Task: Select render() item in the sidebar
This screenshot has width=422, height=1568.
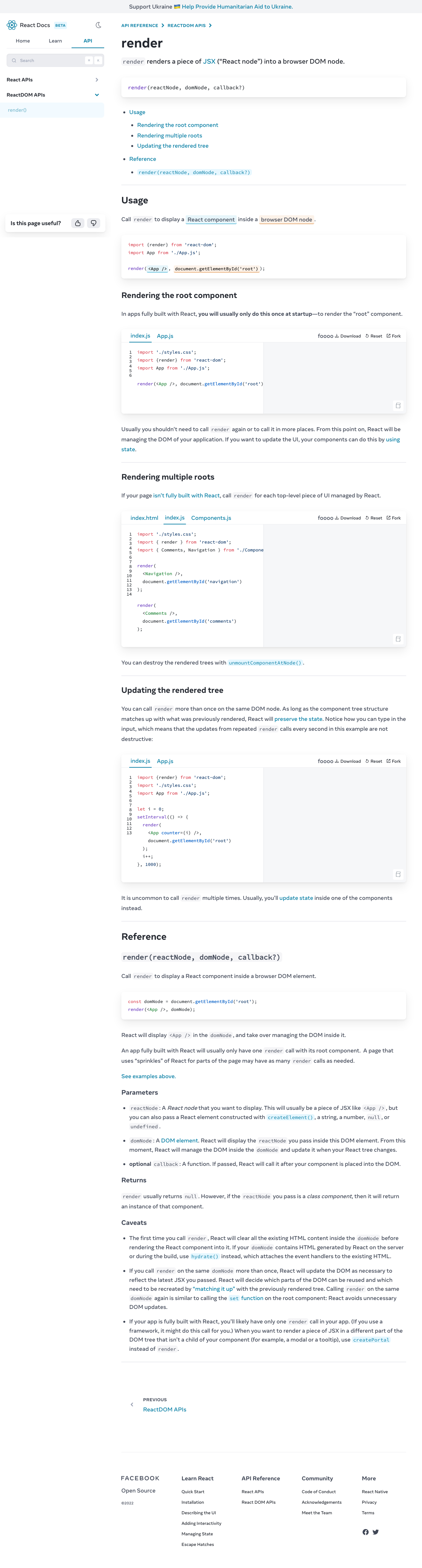Action: coord(17,110)
